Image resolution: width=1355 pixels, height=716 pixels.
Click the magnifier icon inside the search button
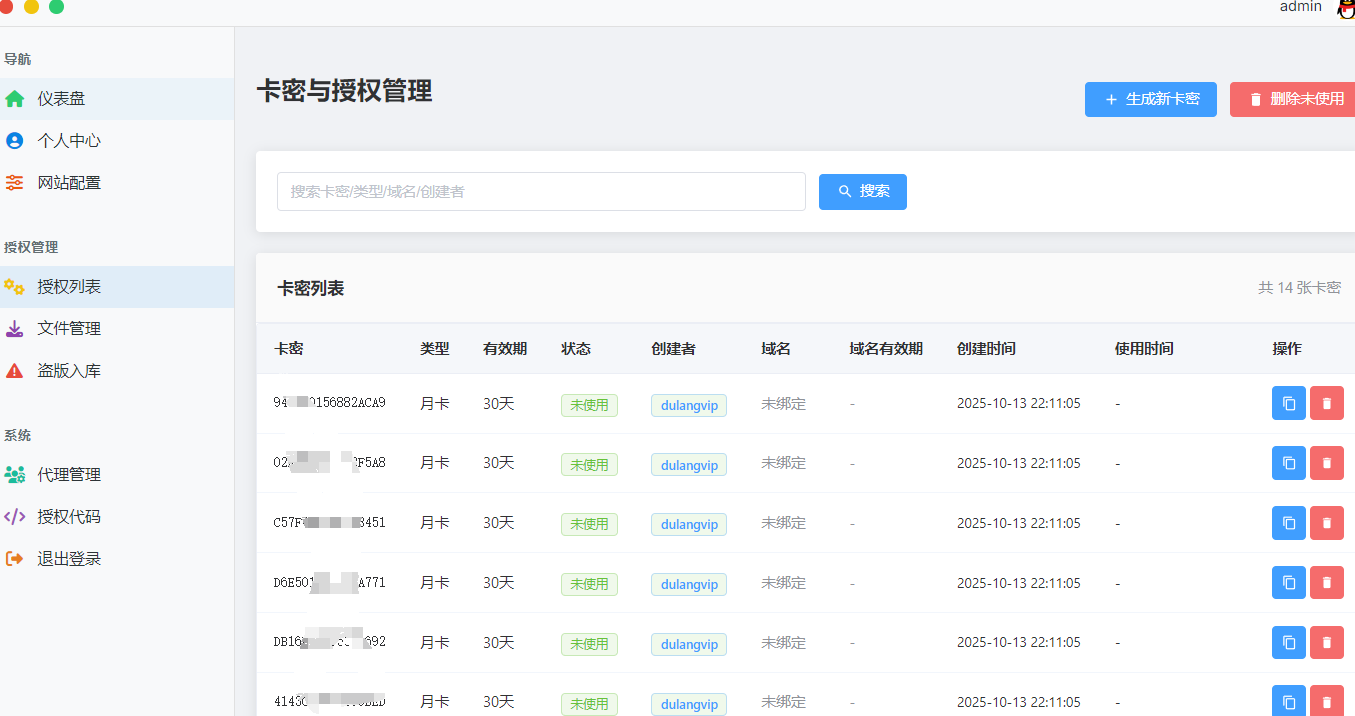coord(843,191)
